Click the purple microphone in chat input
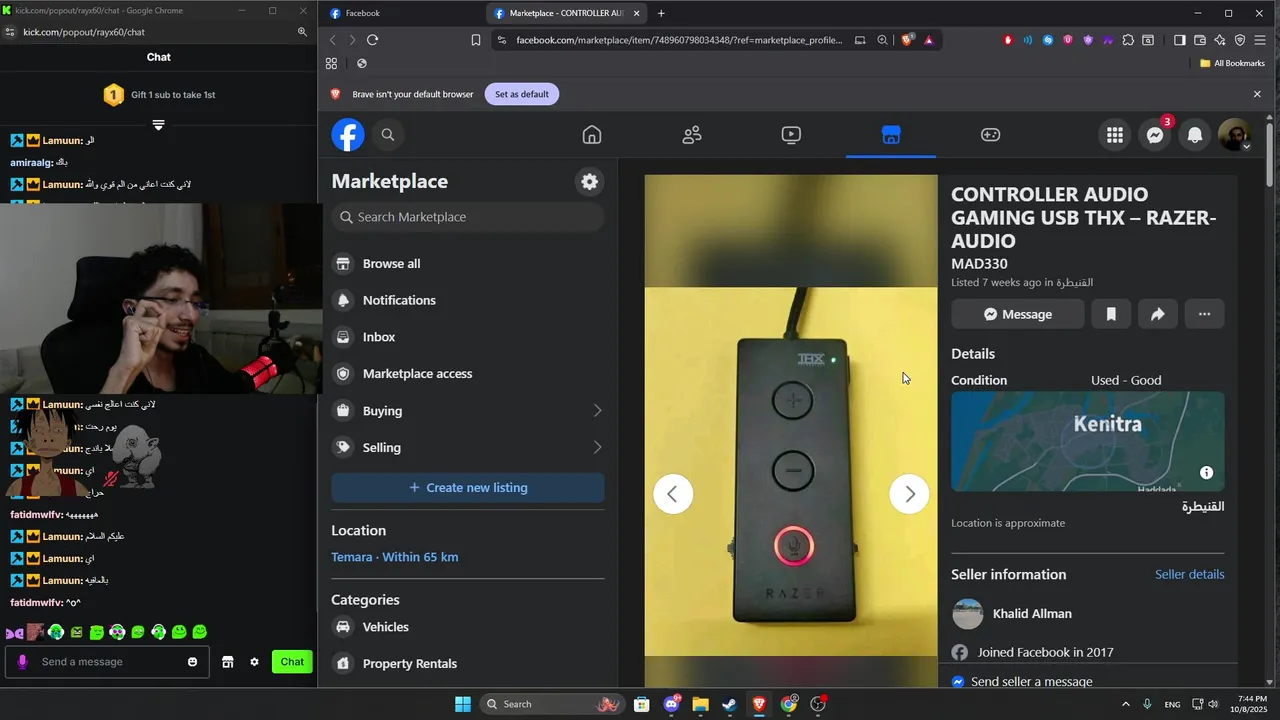The width and height of the screenshot is (1280, 720). tap(23, 662)
